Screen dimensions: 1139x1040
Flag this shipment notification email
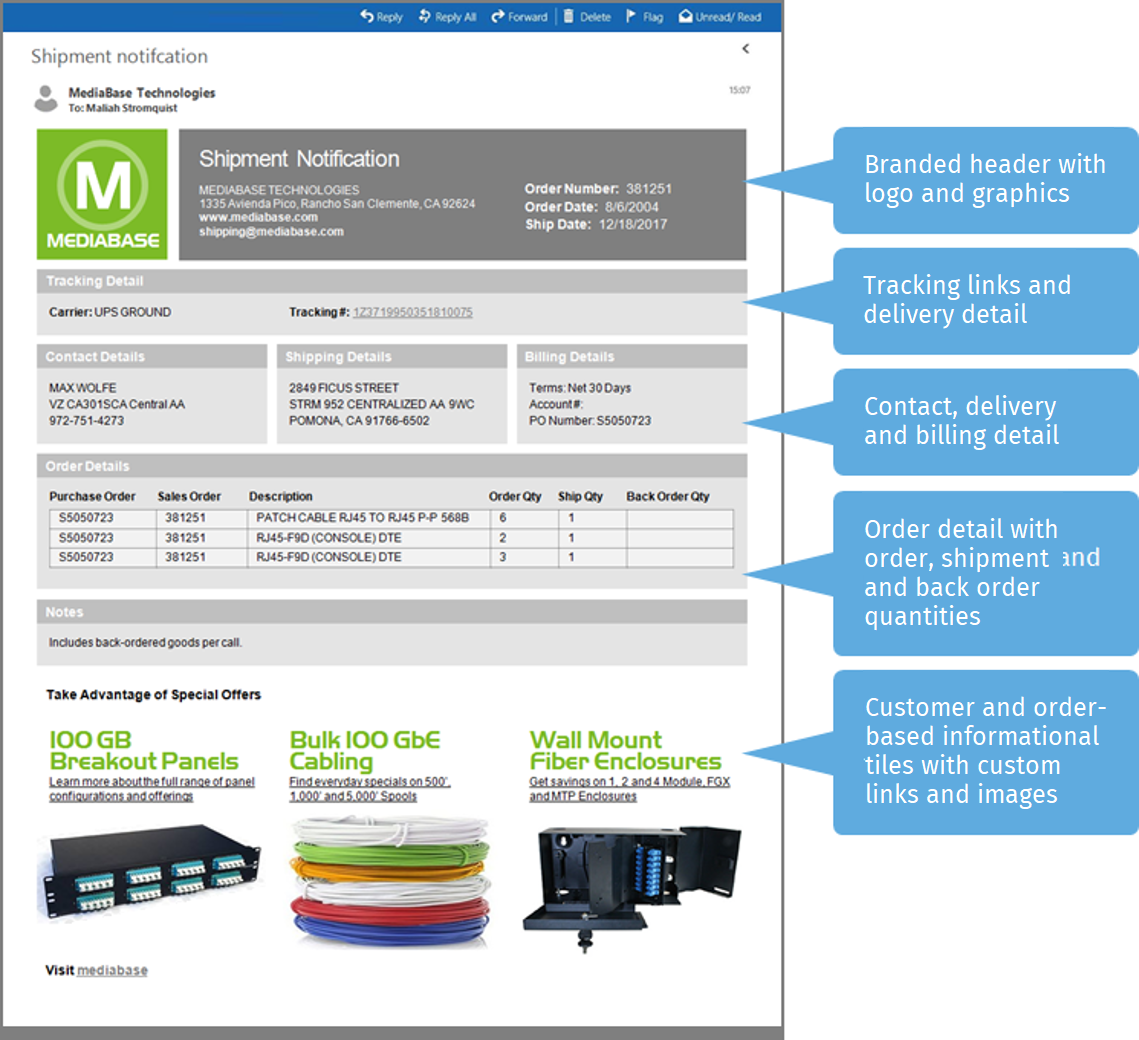click(632, 16)
